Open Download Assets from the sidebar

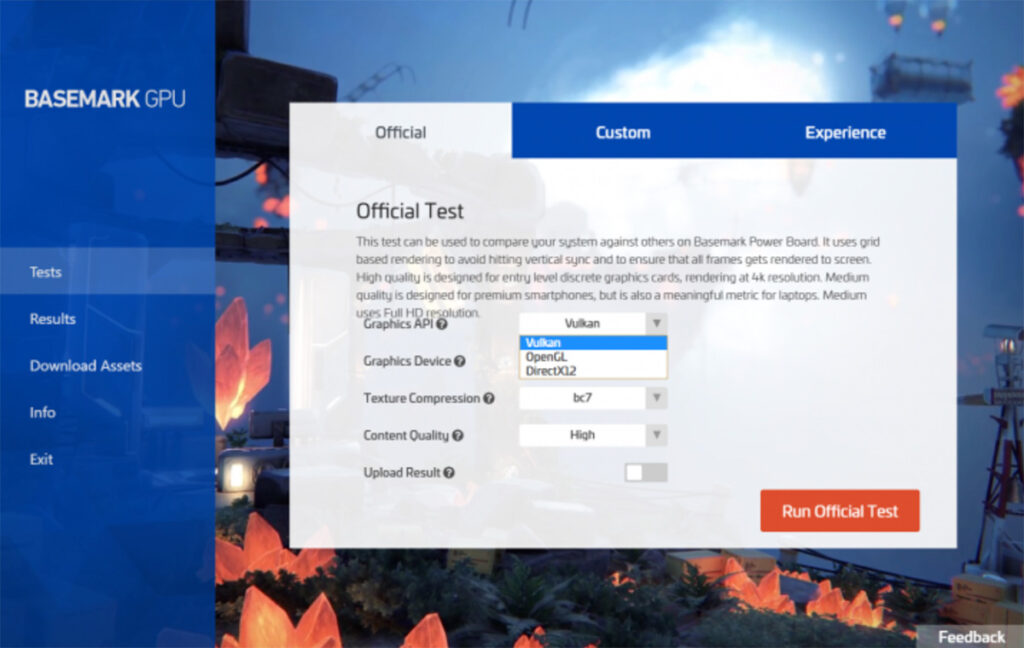(x=84, y=366)
